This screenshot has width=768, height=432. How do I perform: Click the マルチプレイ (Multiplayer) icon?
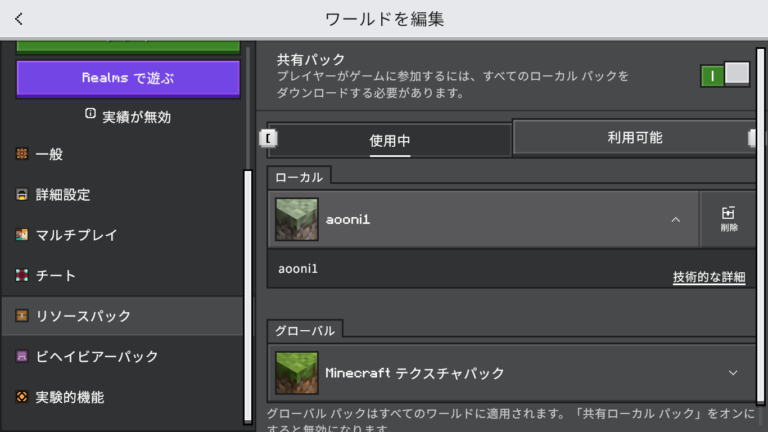coord(21,235)
